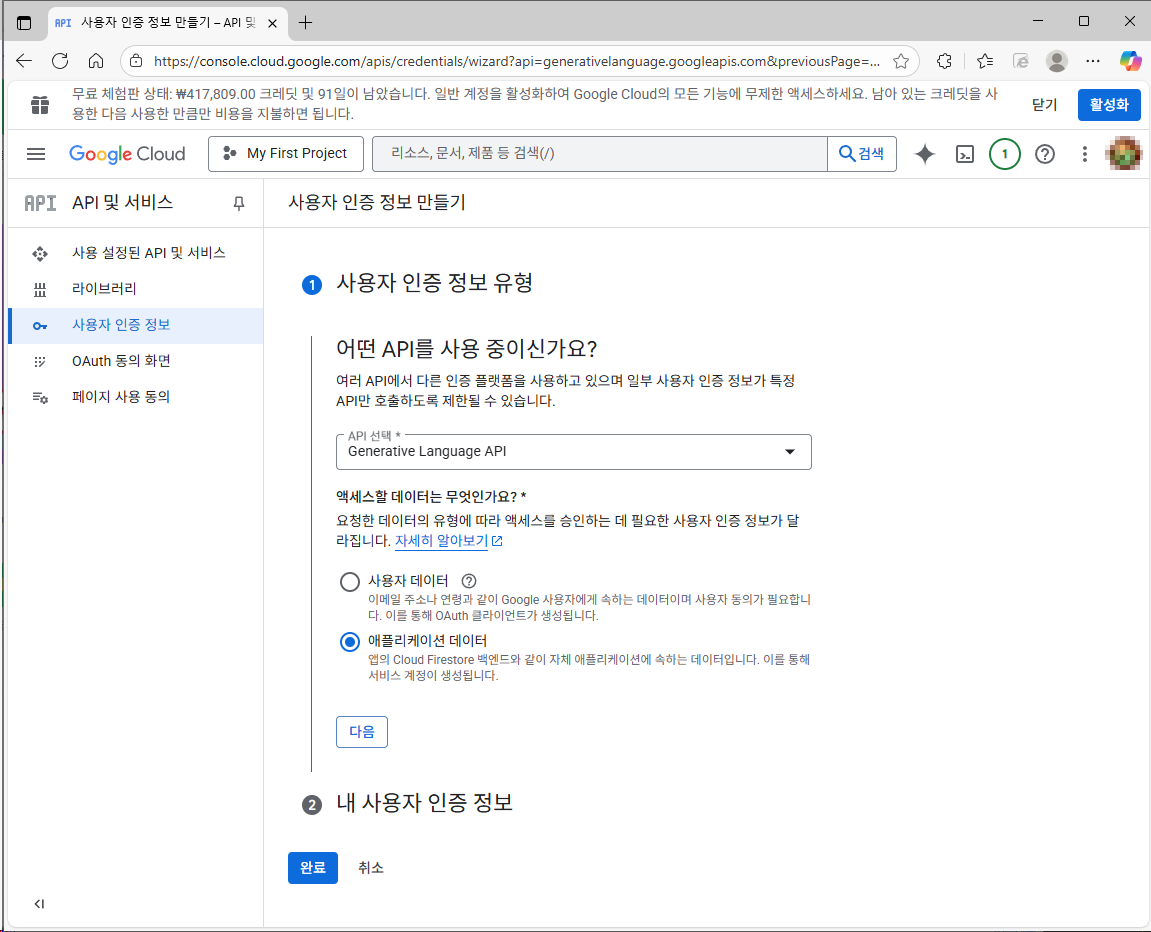1151x932 pixels.
Task: Expand step 2 내 사용자 인증 정보
Action: pos(424,803)
